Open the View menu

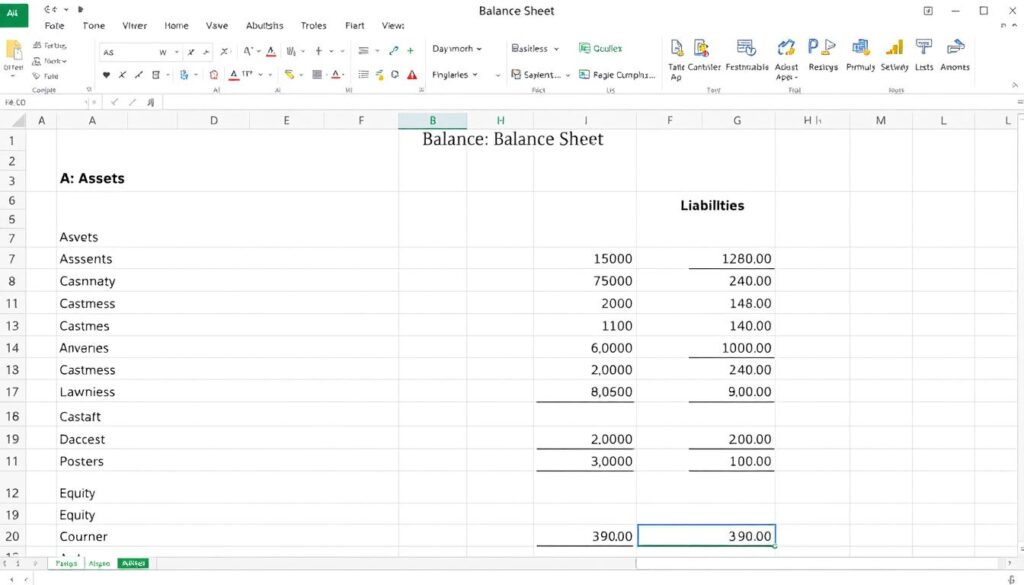[392, 25]
